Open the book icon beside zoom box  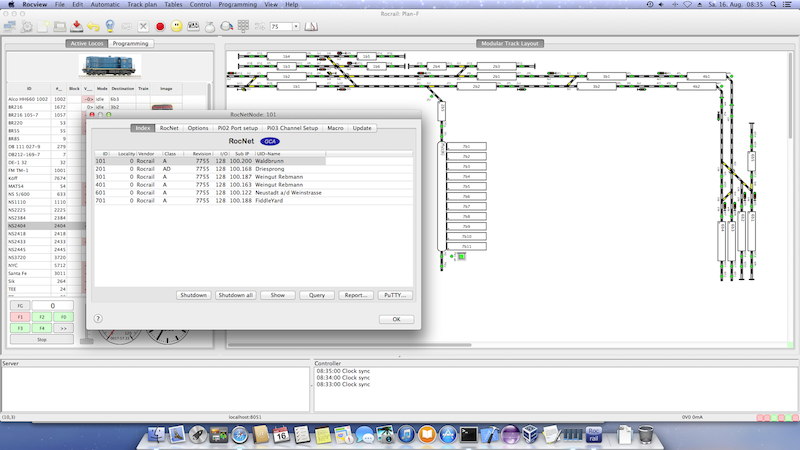(311, 27)
